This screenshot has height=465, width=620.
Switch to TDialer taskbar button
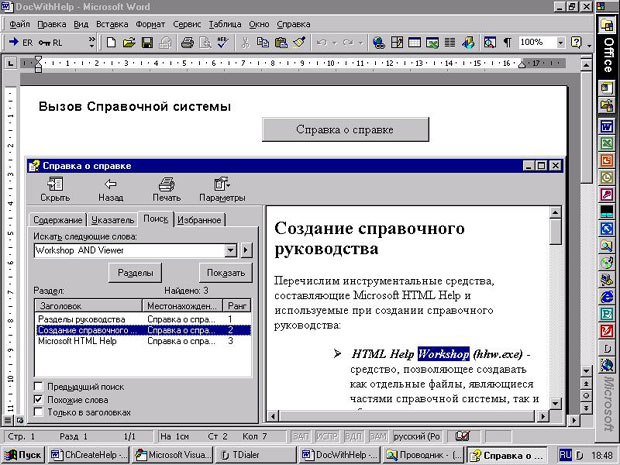point(255,455)
